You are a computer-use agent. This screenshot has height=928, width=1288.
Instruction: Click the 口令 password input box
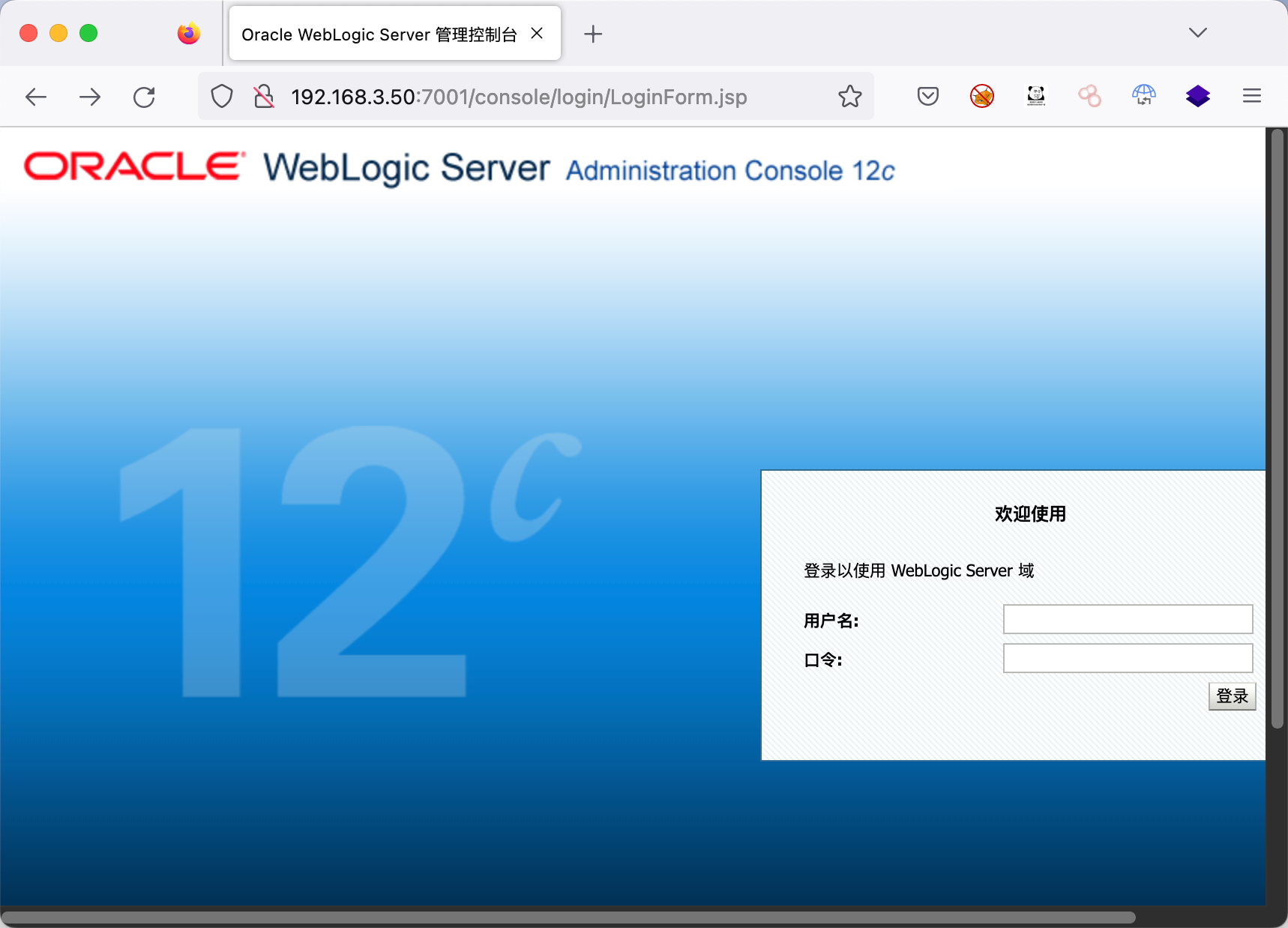(x=1127, y=658)
